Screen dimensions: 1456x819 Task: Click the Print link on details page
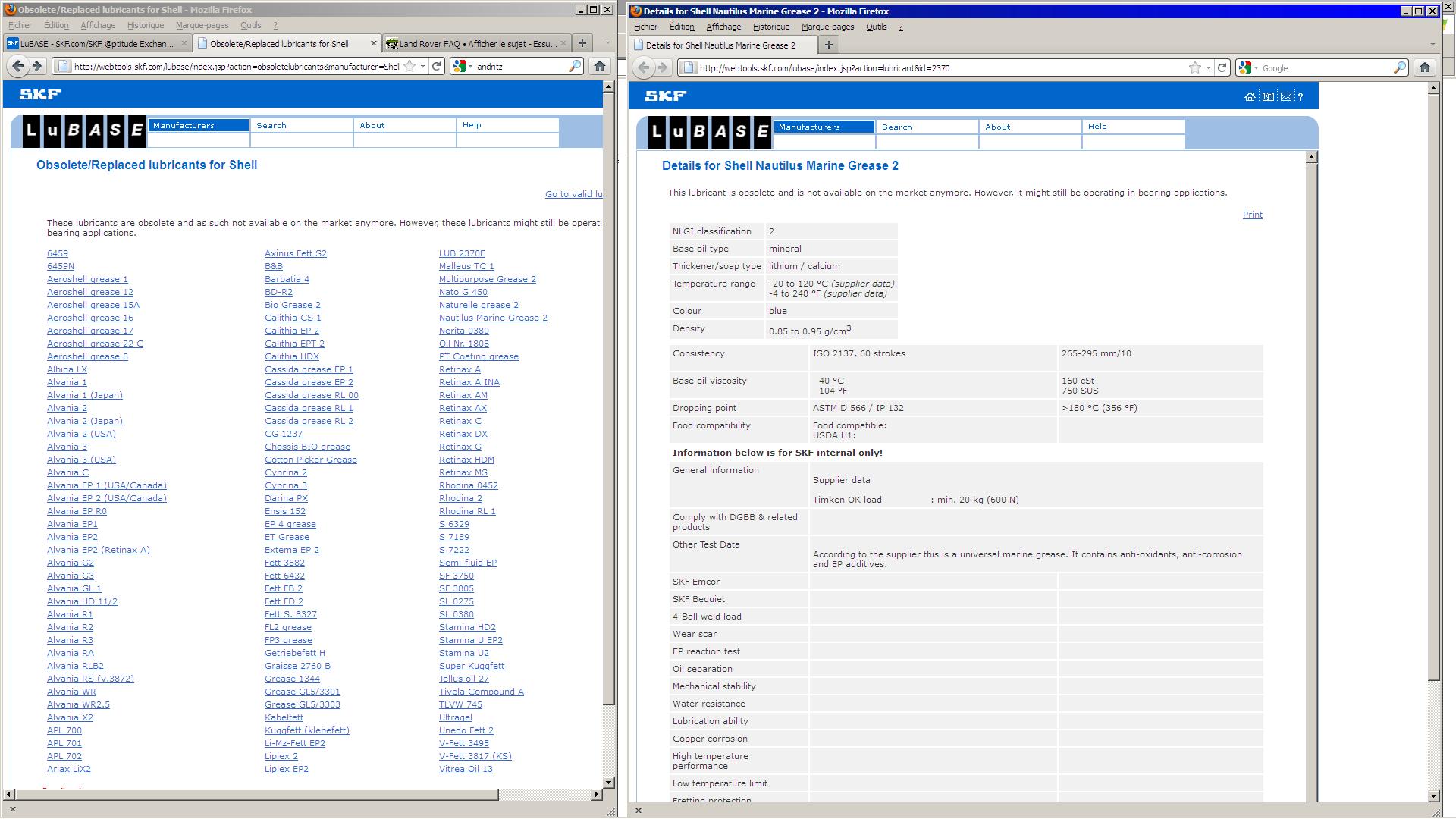click(1252, 215)
